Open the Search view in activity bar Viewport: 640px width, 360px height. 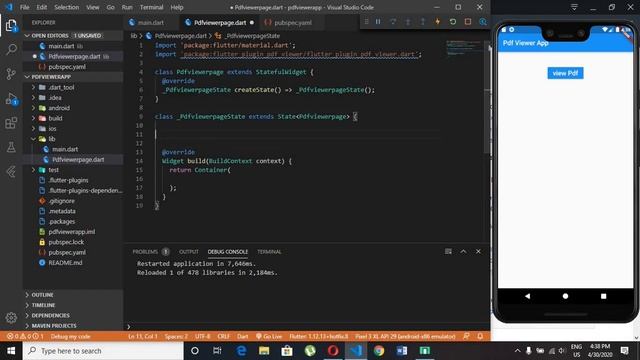(x=11, y=50)
